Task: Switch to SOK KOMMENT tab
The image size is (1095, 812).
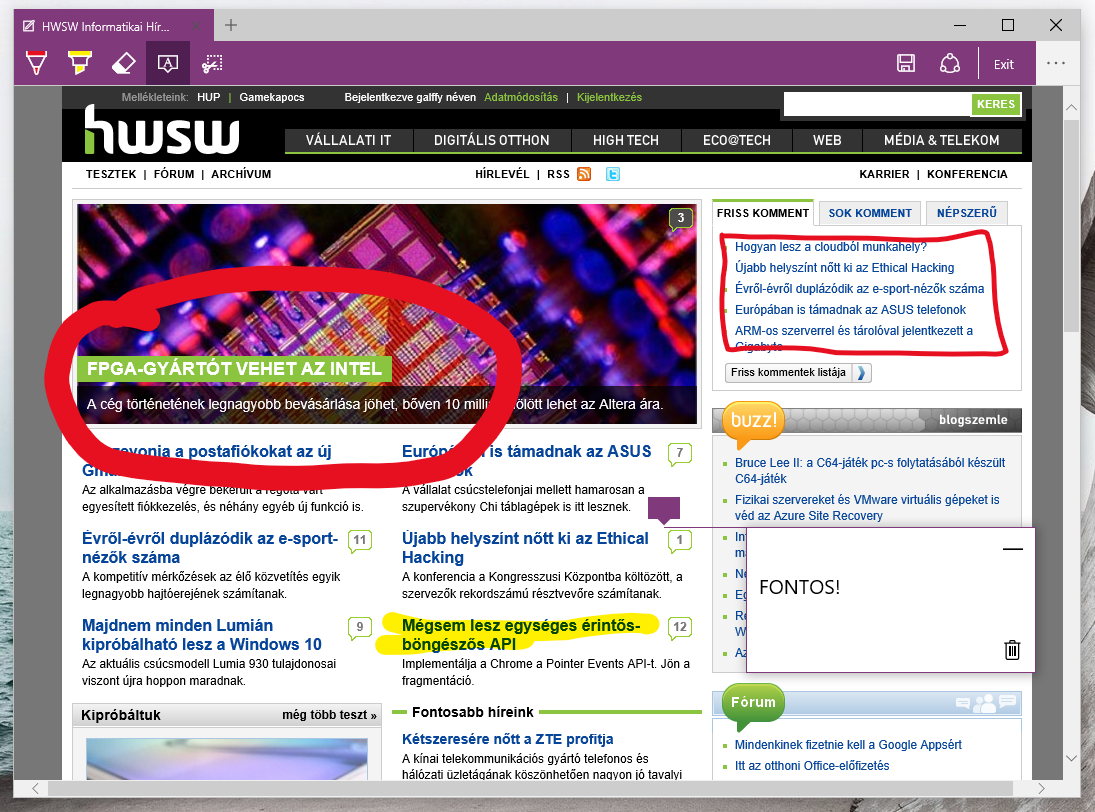Action: pos(869,213)
